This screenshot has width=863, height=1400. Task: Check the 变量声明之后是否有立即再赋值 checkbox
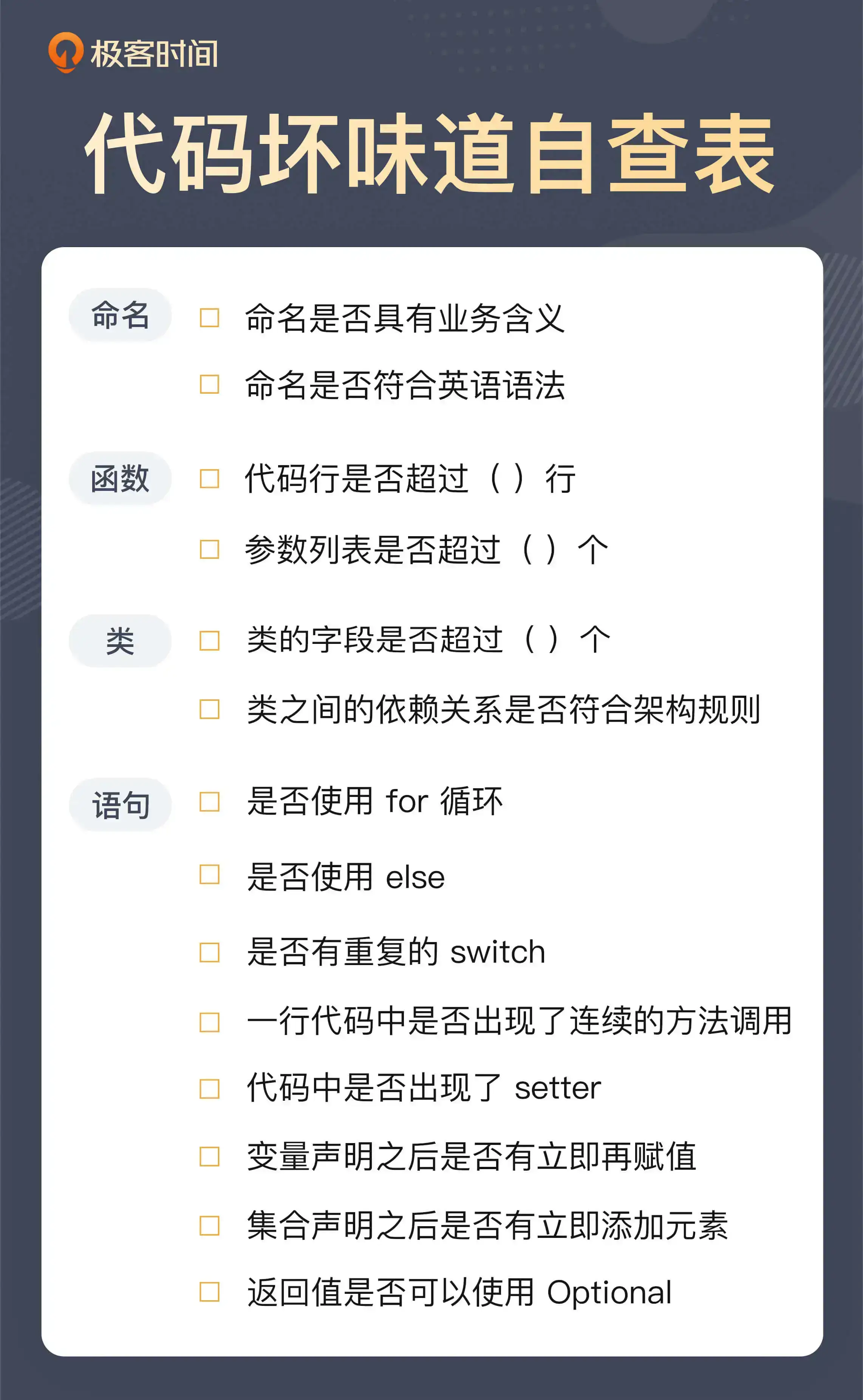tap(209, 1157)
